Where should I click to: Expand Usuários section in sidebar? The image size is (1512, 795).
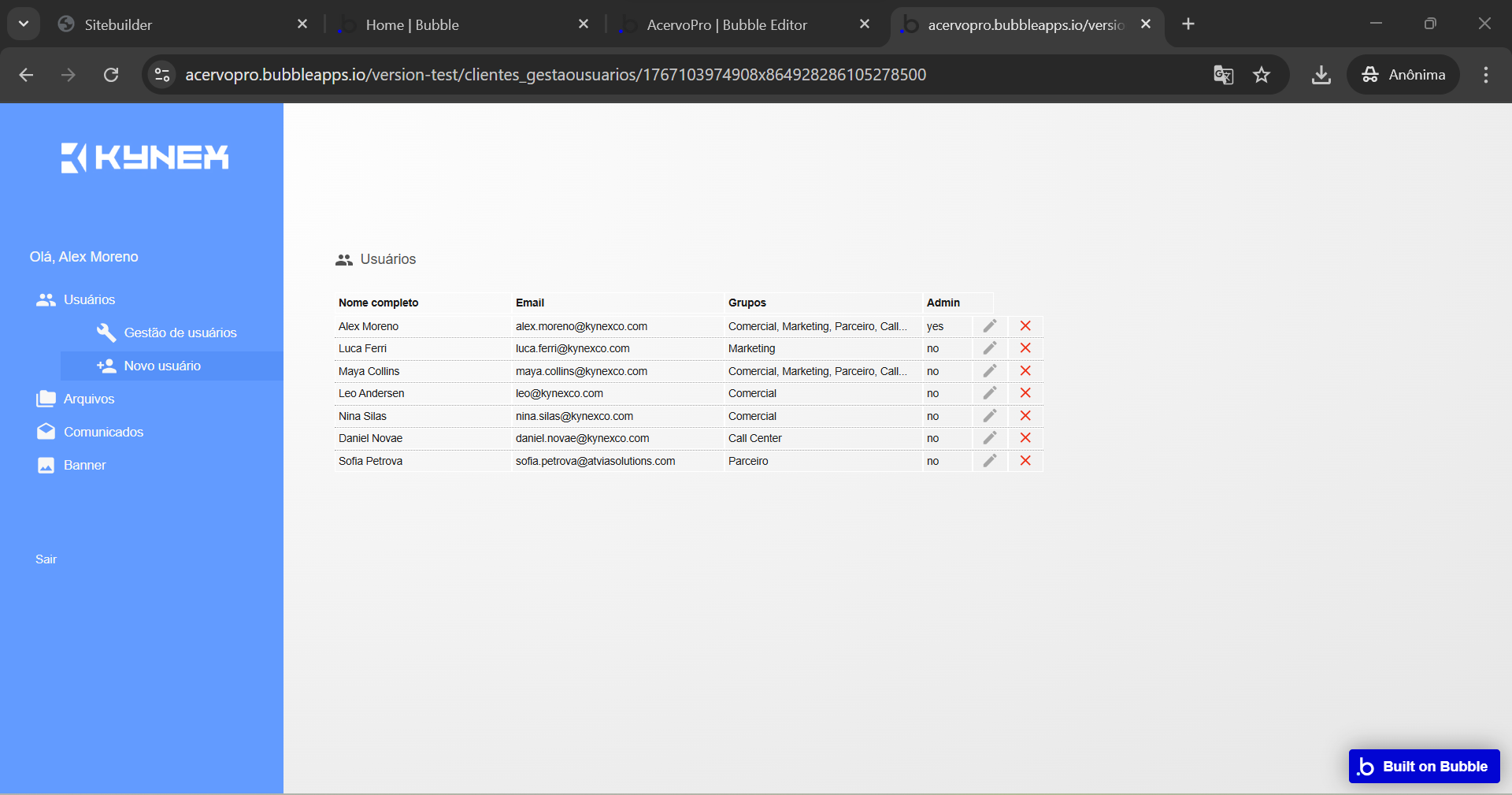(x=89, y=300)
